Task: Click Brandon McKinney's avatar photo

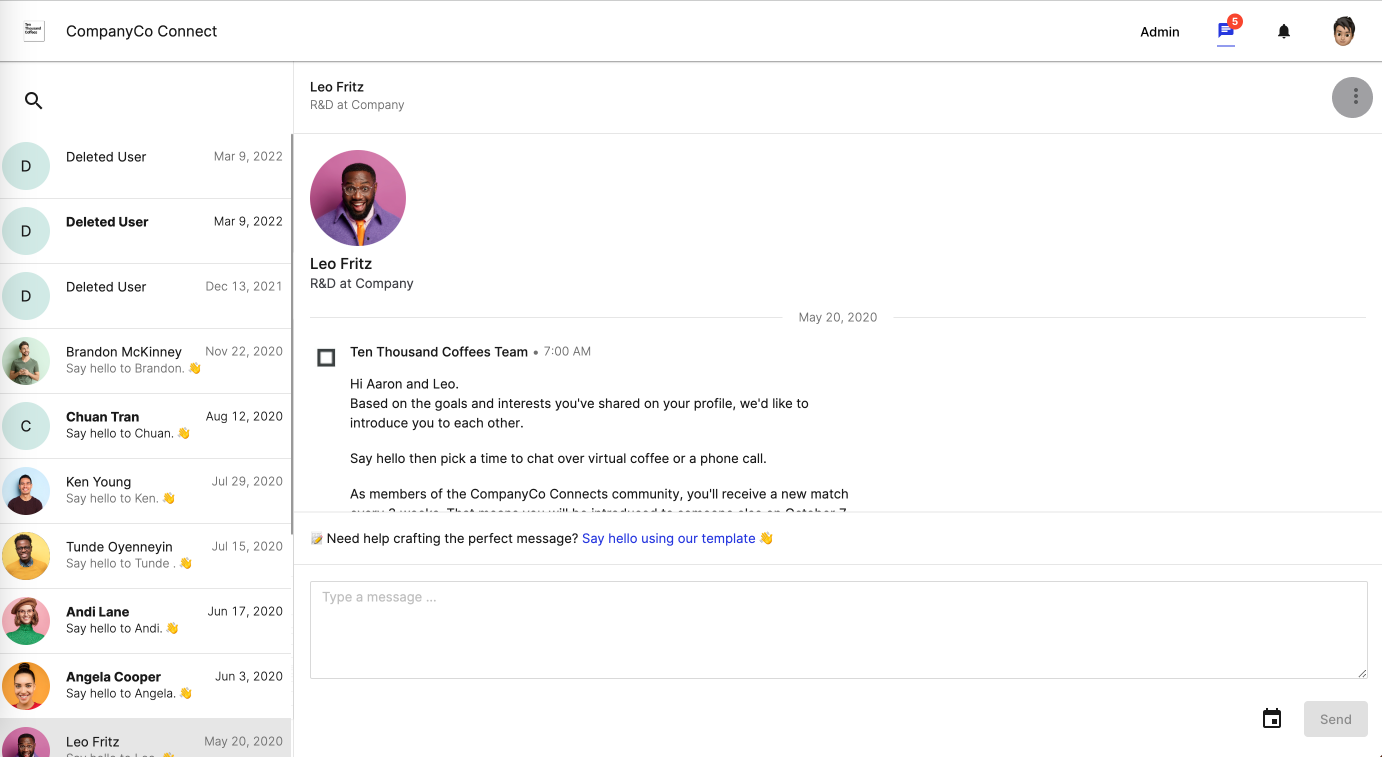Action: point(26,361)
